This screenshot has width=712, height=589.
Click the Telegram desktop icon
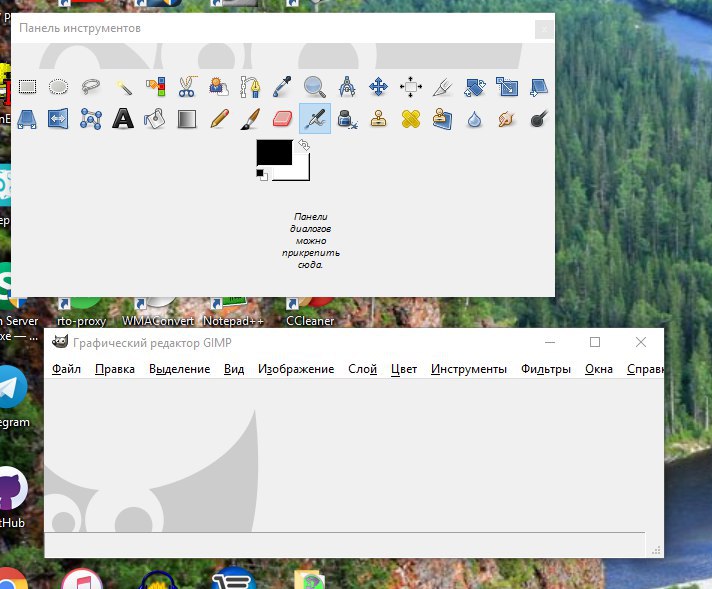[11, 387]
